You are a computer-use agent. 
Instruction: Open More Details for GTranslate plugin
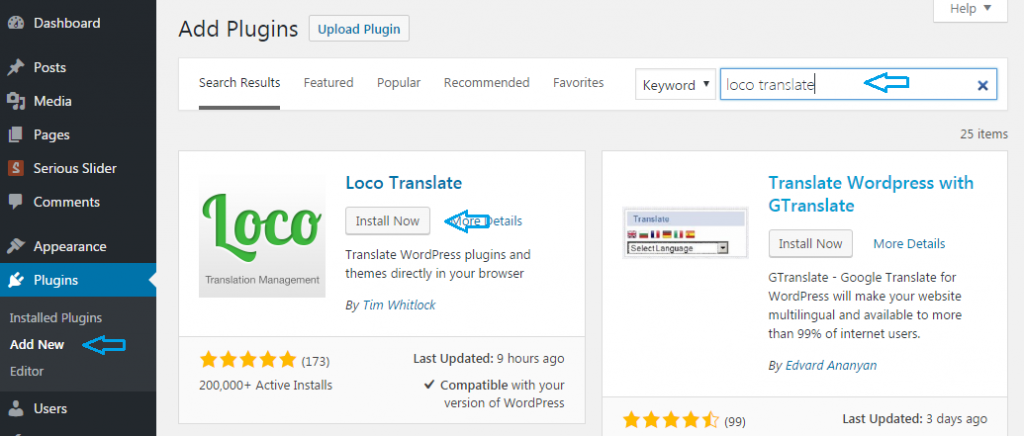(908, 243)
